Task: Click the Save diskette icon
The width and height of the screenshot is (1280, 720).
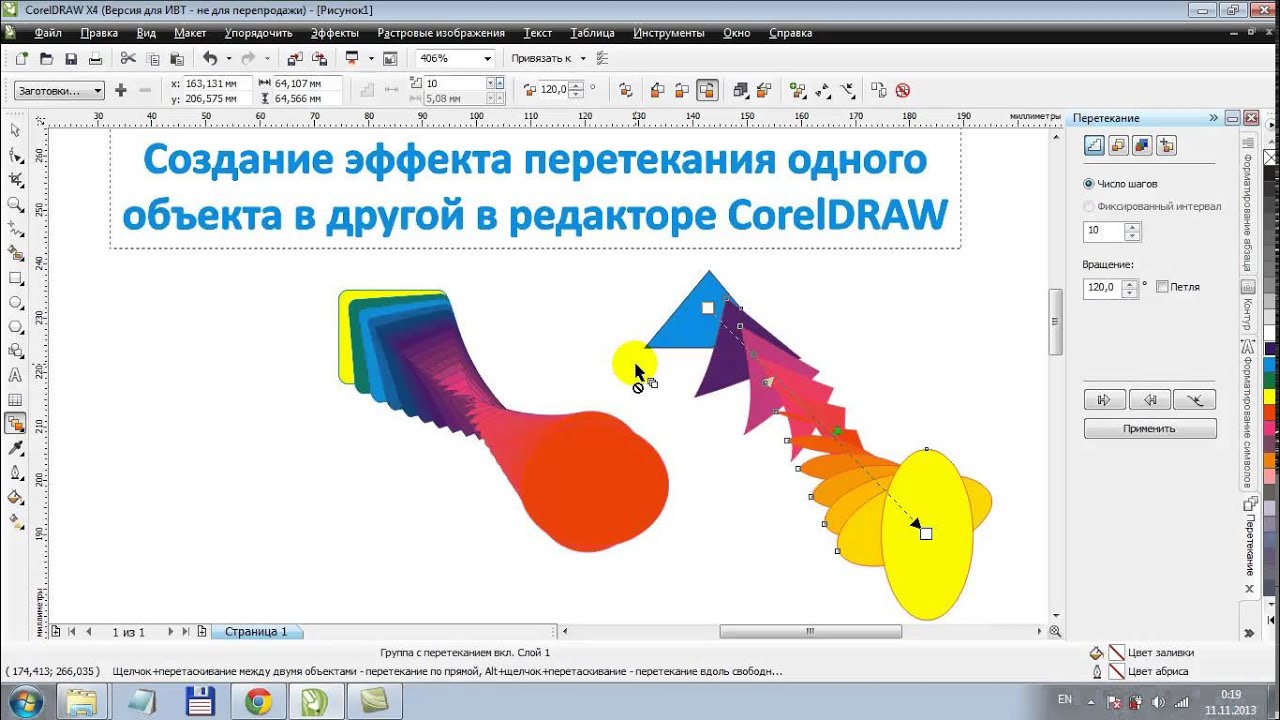Action: pos(71,59)
